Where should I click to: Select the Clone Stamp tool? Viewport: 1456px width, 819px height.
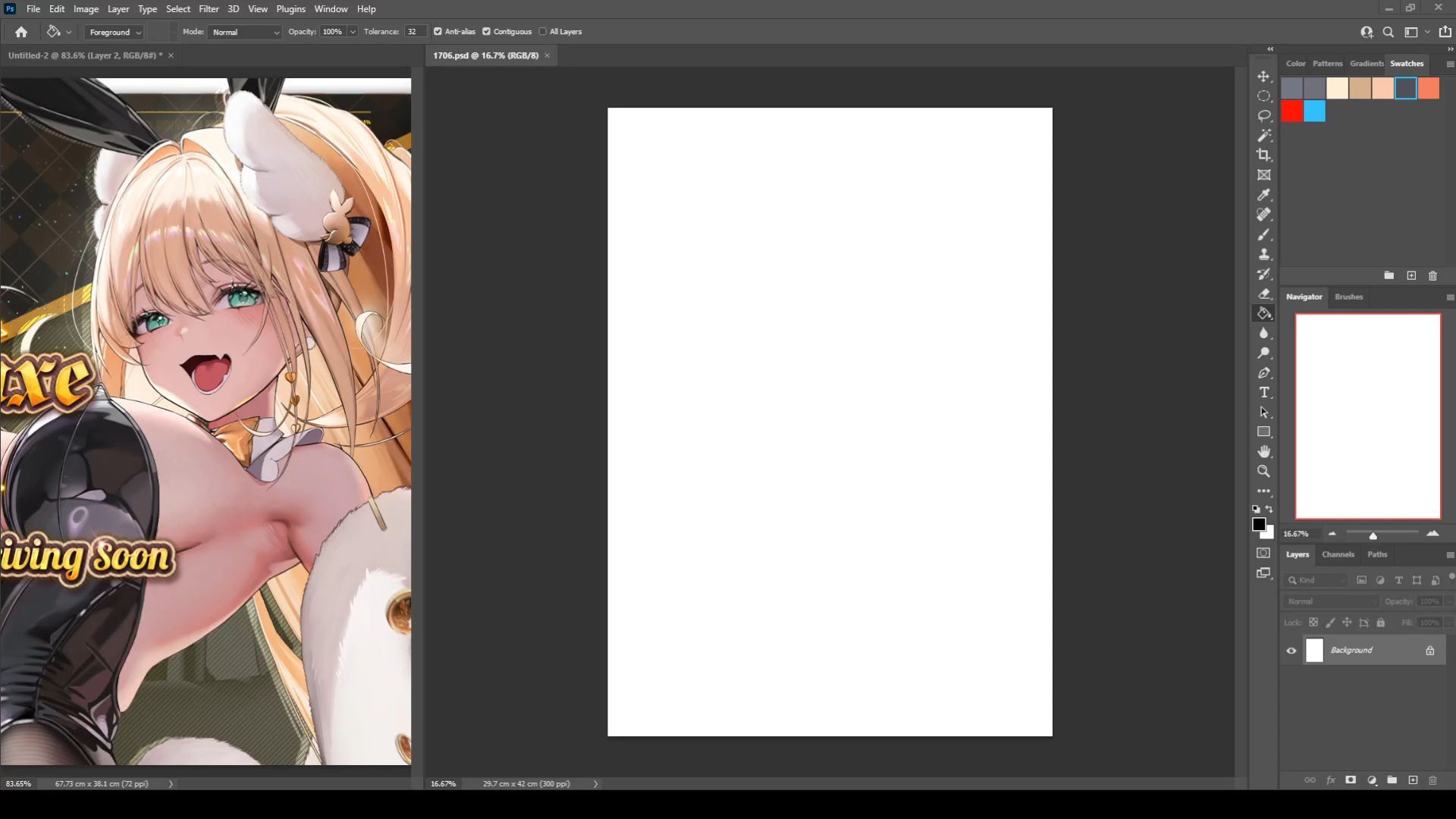point(1263,254)
